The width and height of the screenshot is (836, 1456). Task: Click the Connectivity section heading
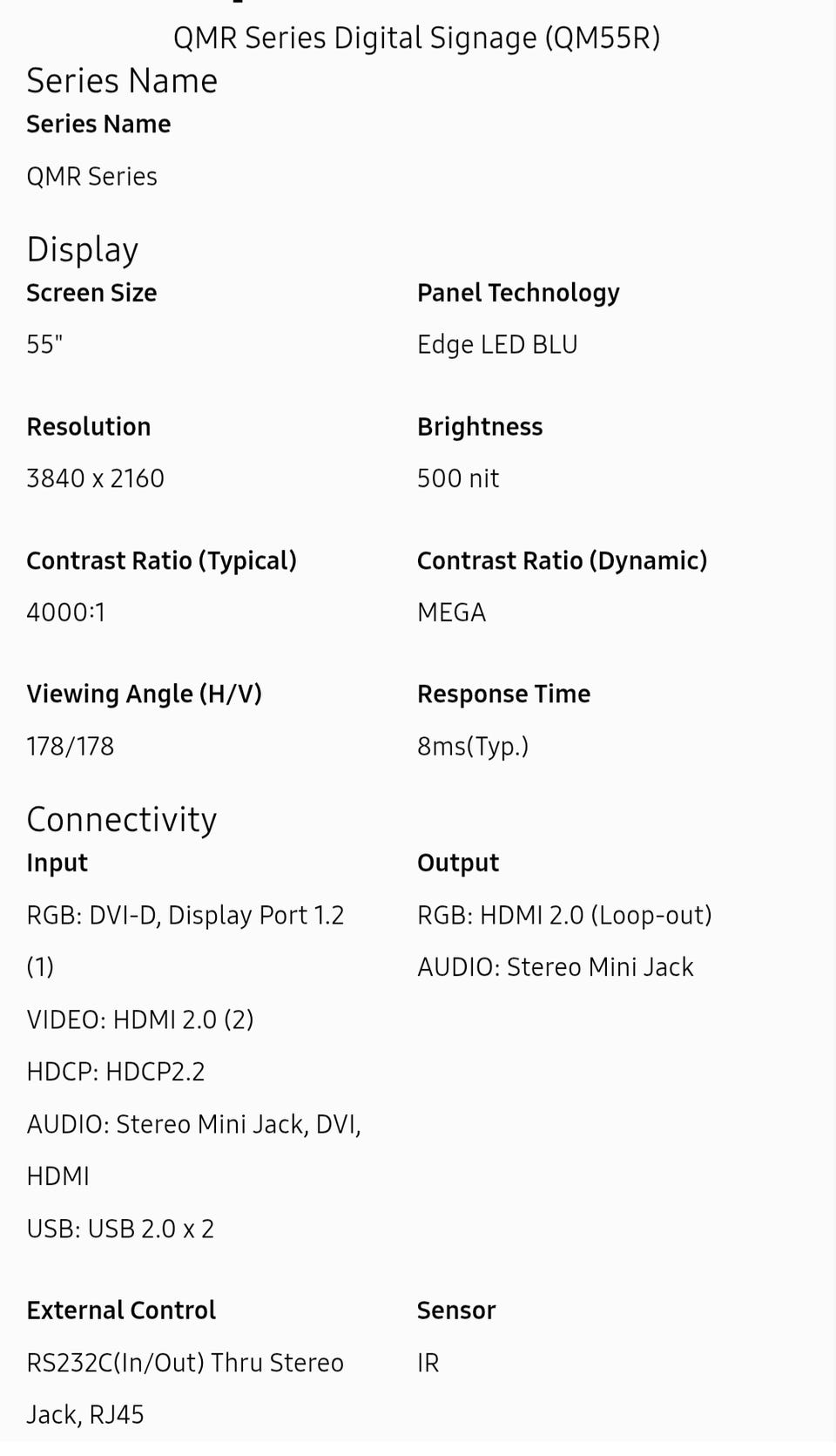pyautogui.click(x=122, y=819)
